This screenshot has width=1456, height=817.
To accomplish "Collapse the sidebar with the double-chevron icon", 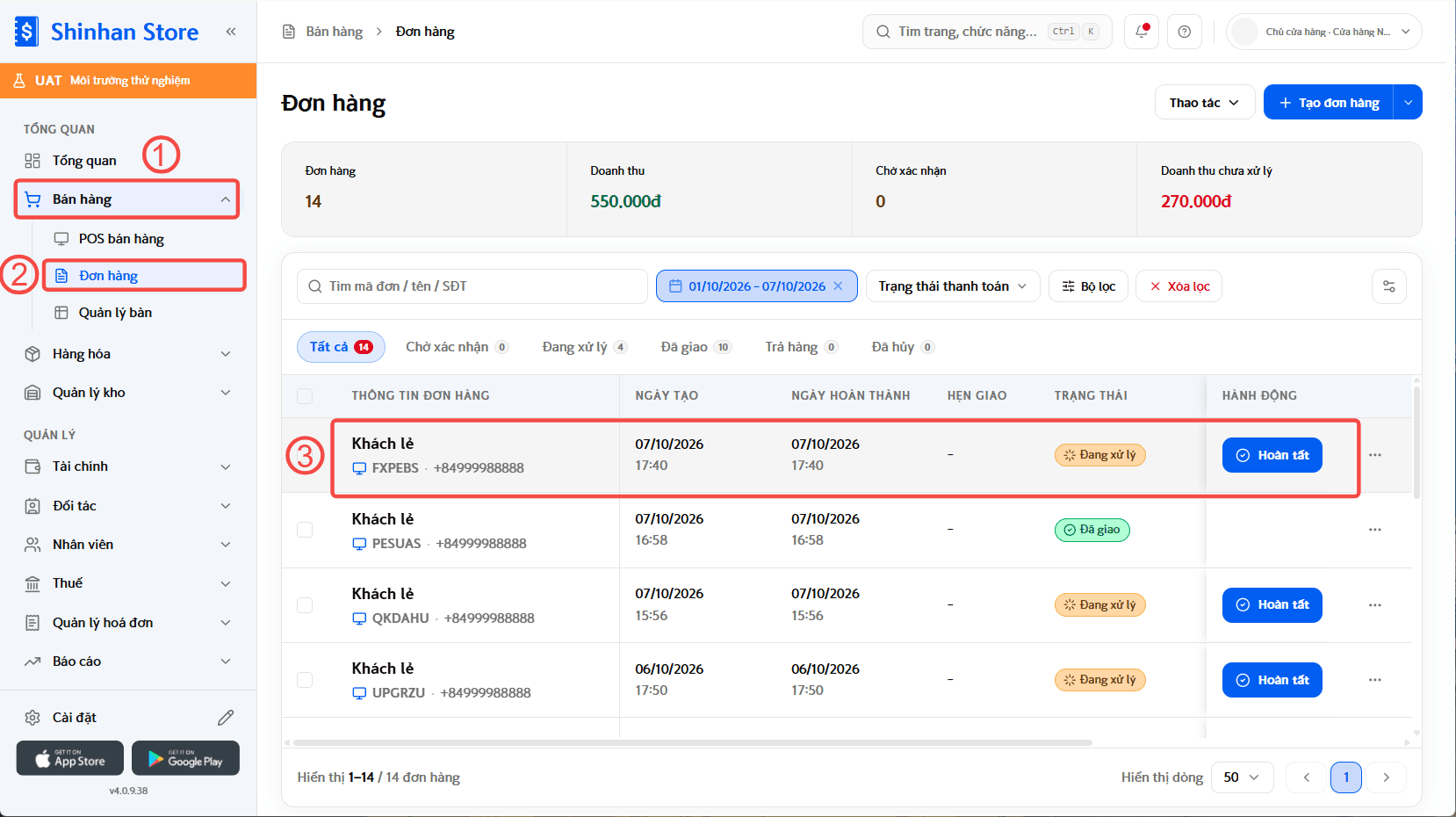I will 231,32.
